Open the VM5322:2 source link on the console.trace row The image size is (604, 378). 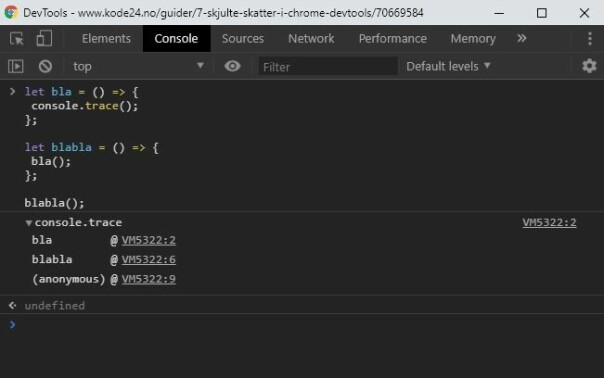[549, 222]
